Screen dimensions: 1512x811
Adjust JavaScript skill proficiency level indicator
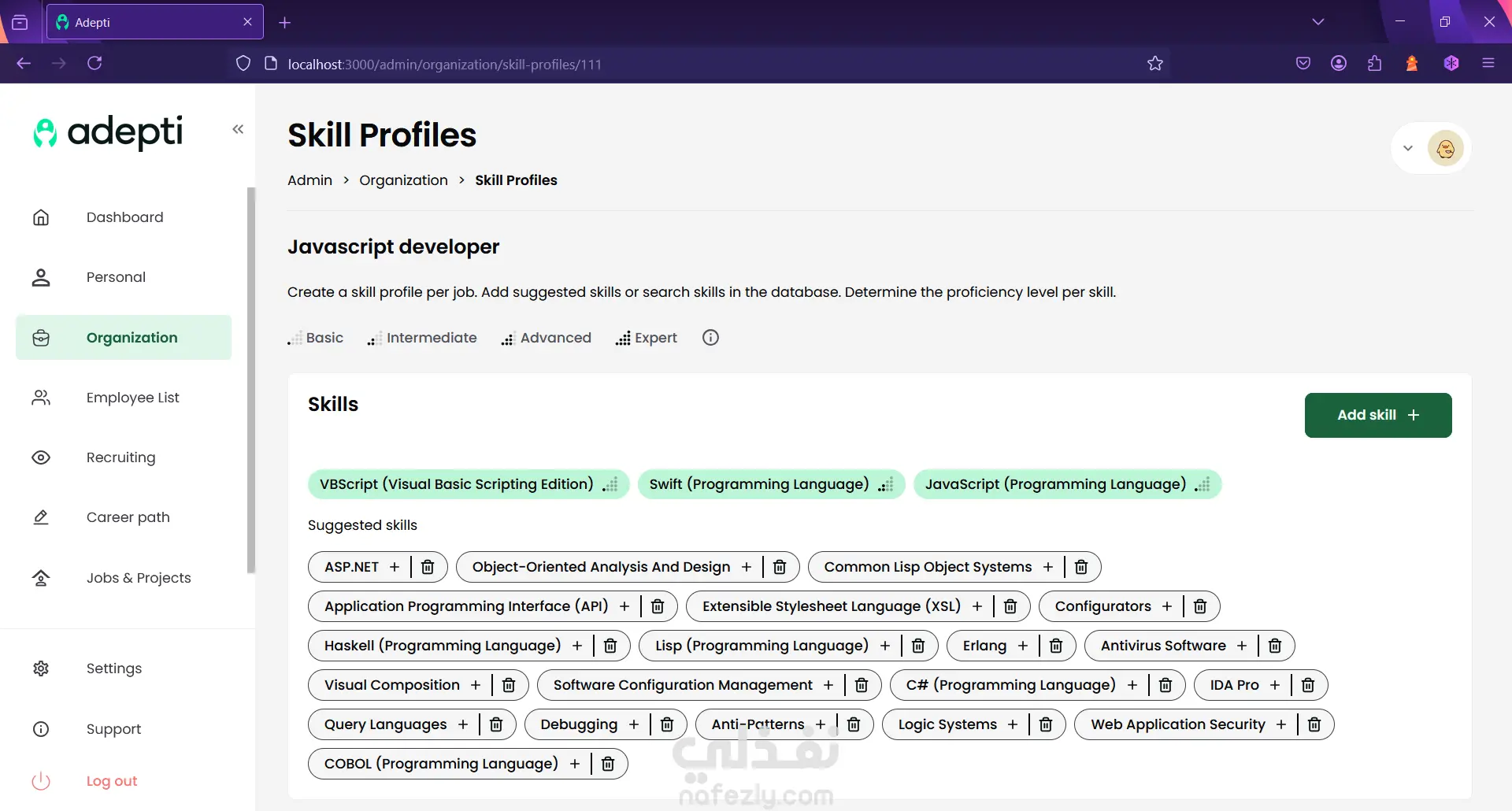(1203, 484)
